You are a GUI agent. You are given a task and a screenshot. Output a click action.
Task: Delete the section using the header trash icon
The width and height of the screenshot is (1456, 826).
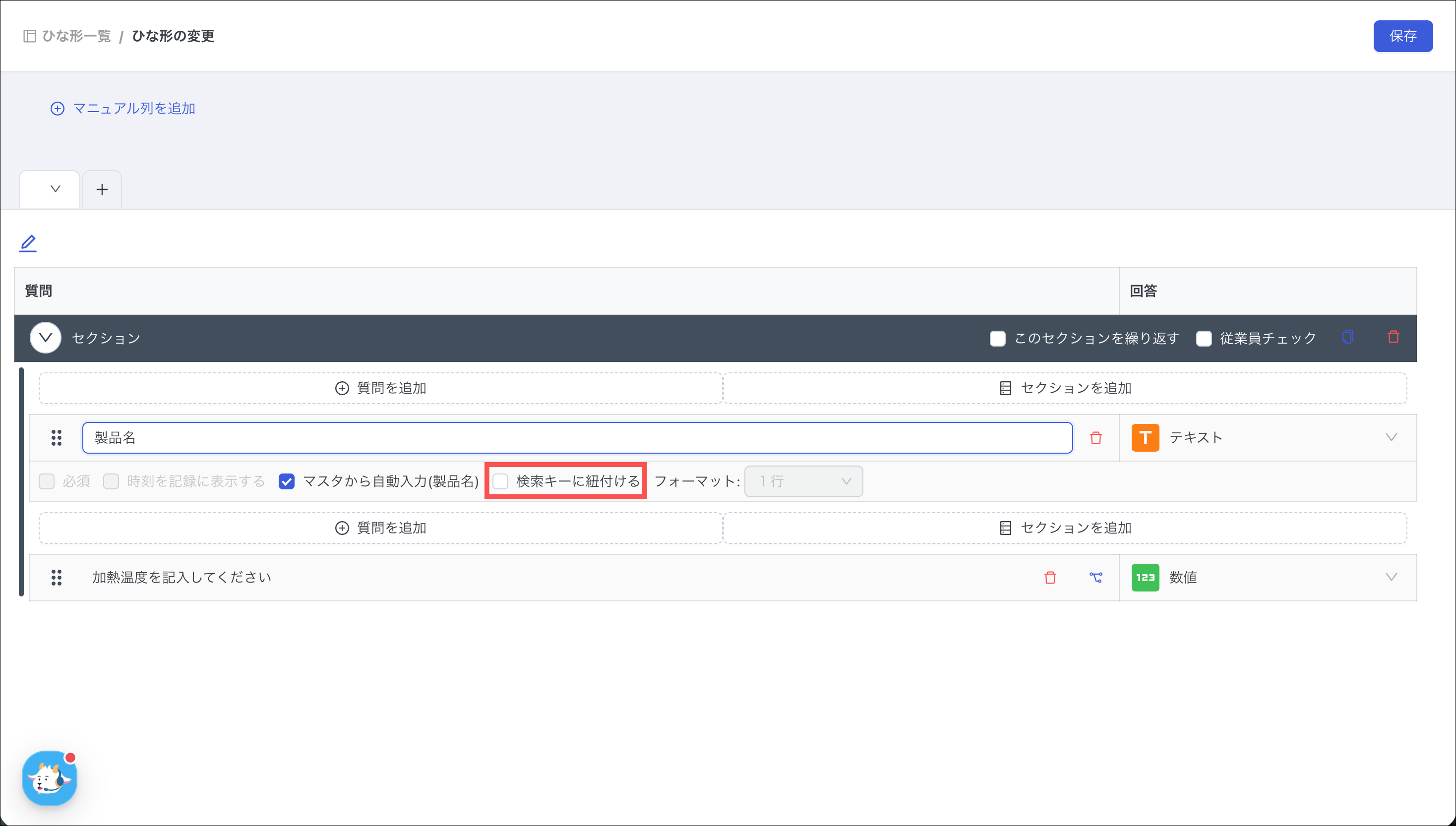click(x=1393, y=337)
